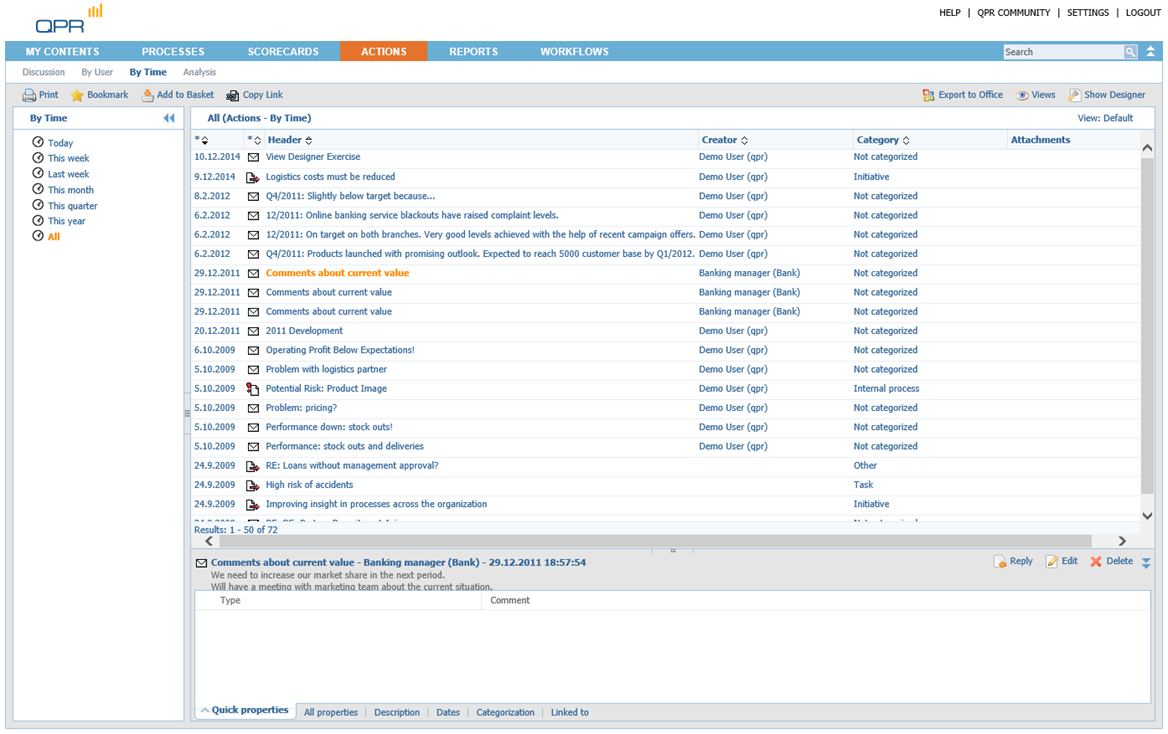This screenshot has height=734, width=1168.
Task: Open Export to Office
Action: pos(928,96)
